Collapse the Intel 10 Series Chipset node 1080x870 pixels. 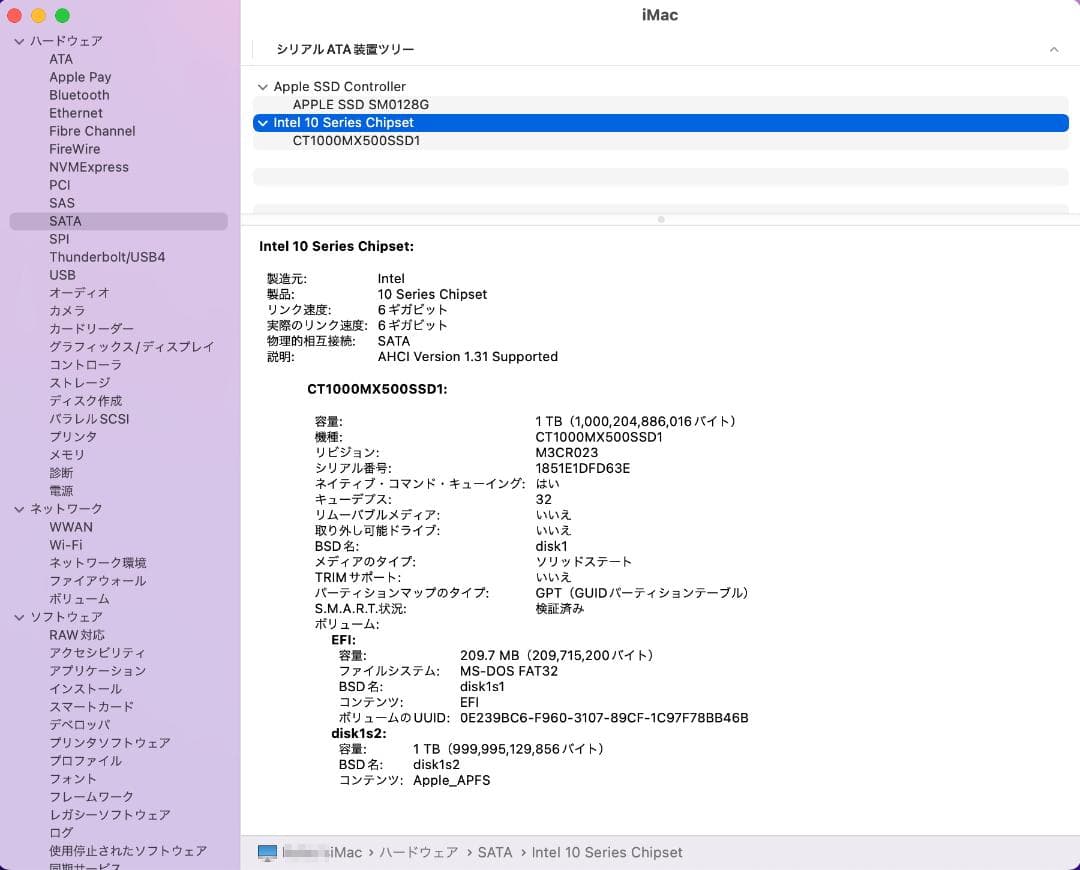[x=262, y=123]
